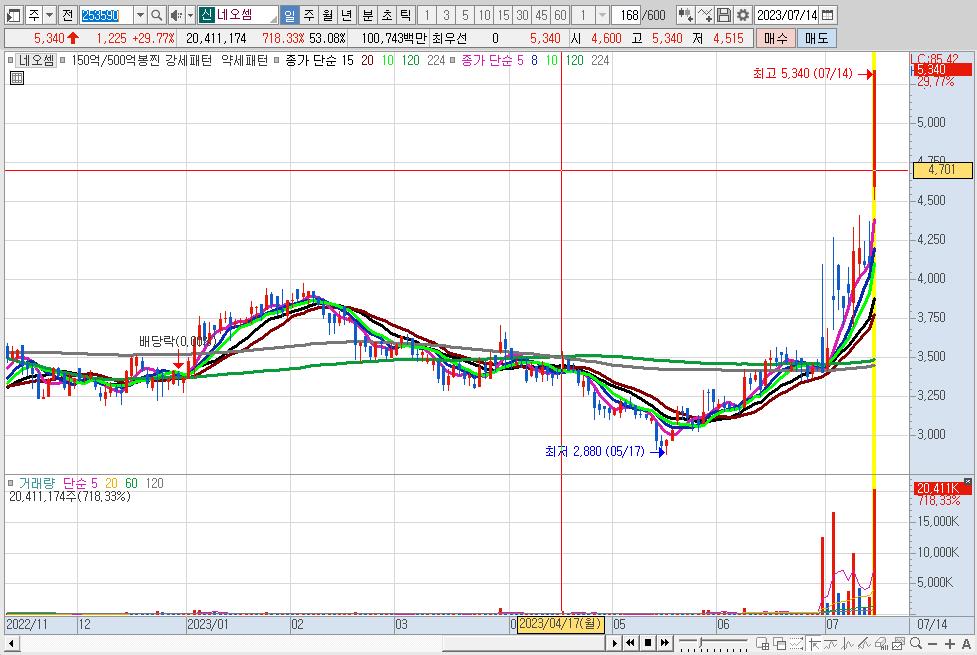Open the 주 market-type dropdown arrow
The width and height of the screenshot is (977, 655).
49,14
